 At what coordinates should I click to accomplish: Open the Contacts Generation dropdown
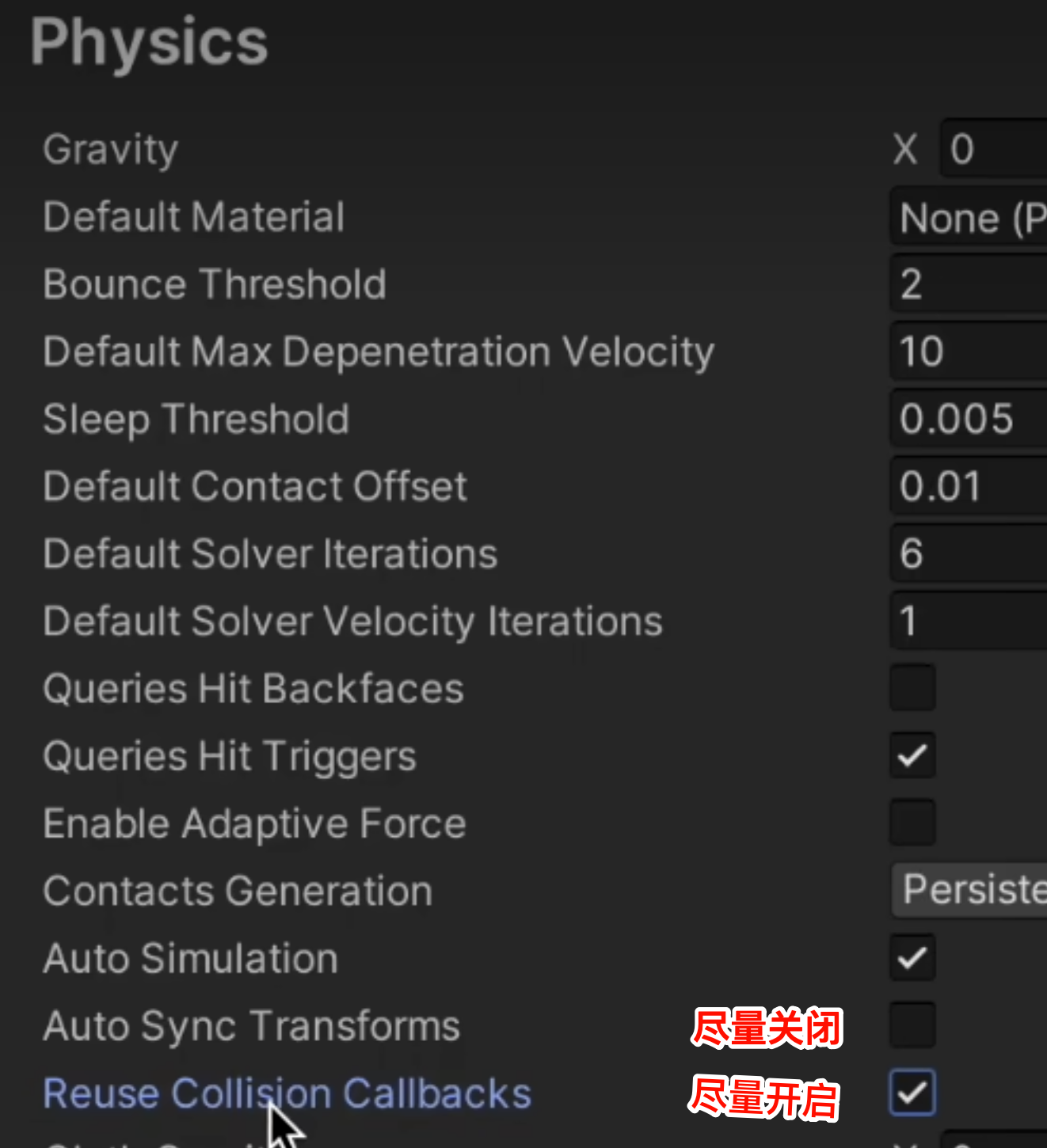(x=971, y=890)
